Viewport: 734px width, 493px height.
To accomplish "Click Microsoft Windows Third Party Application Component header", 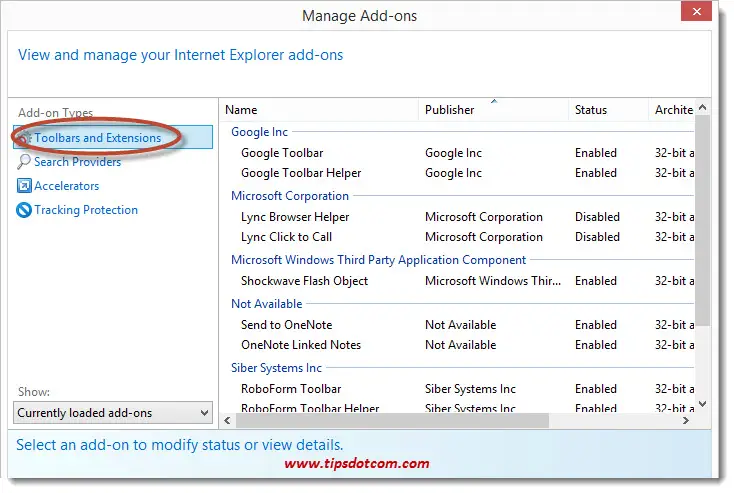I will [x=378, y=260].
